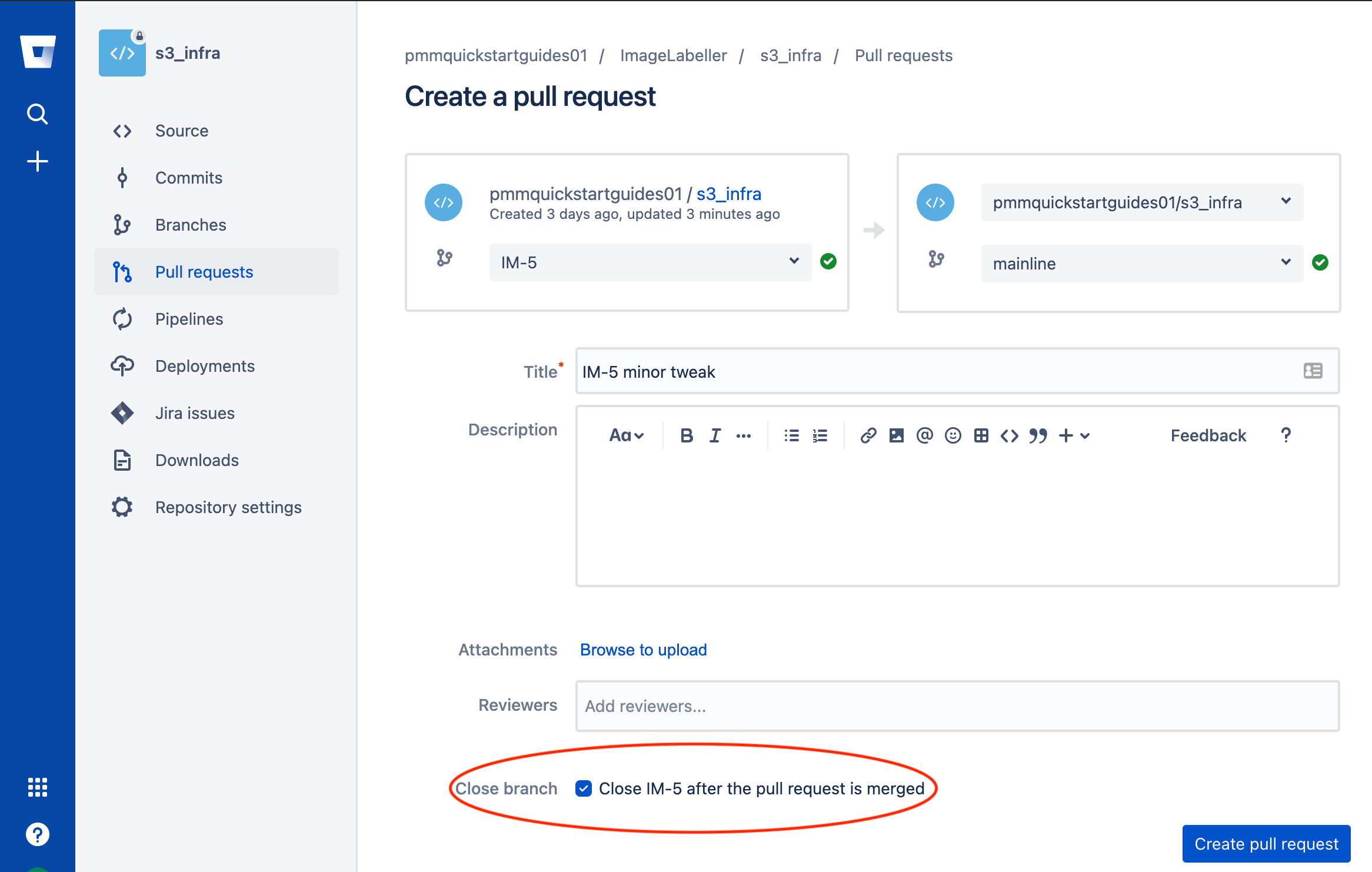Click the Pipelines navigation icon
This screenshot has height=872, width=1372.
(123, 318)
